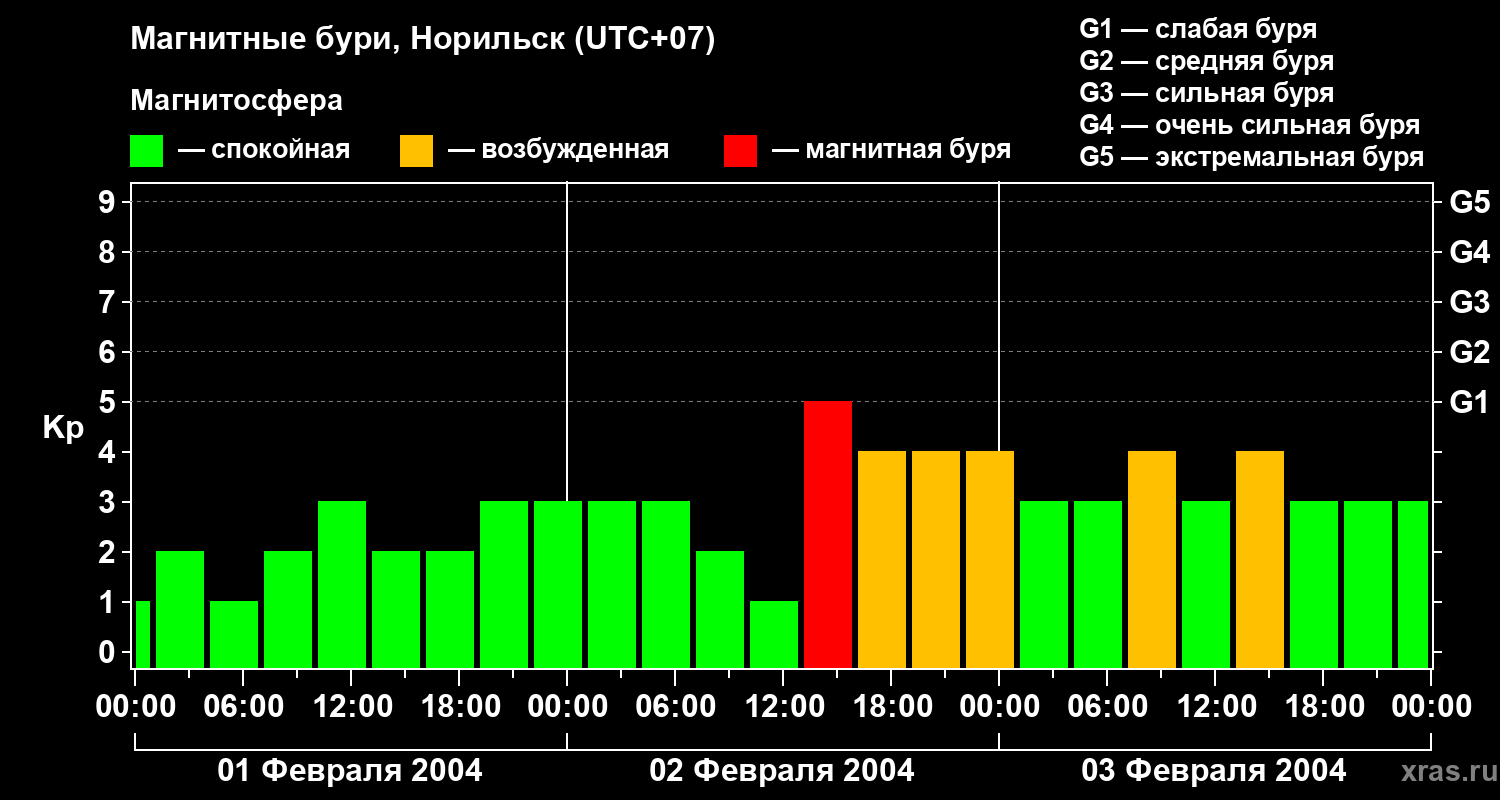Pick the yellow bar at 12:00–15:00 on 03 Февраля

(x=1260, y=559)
